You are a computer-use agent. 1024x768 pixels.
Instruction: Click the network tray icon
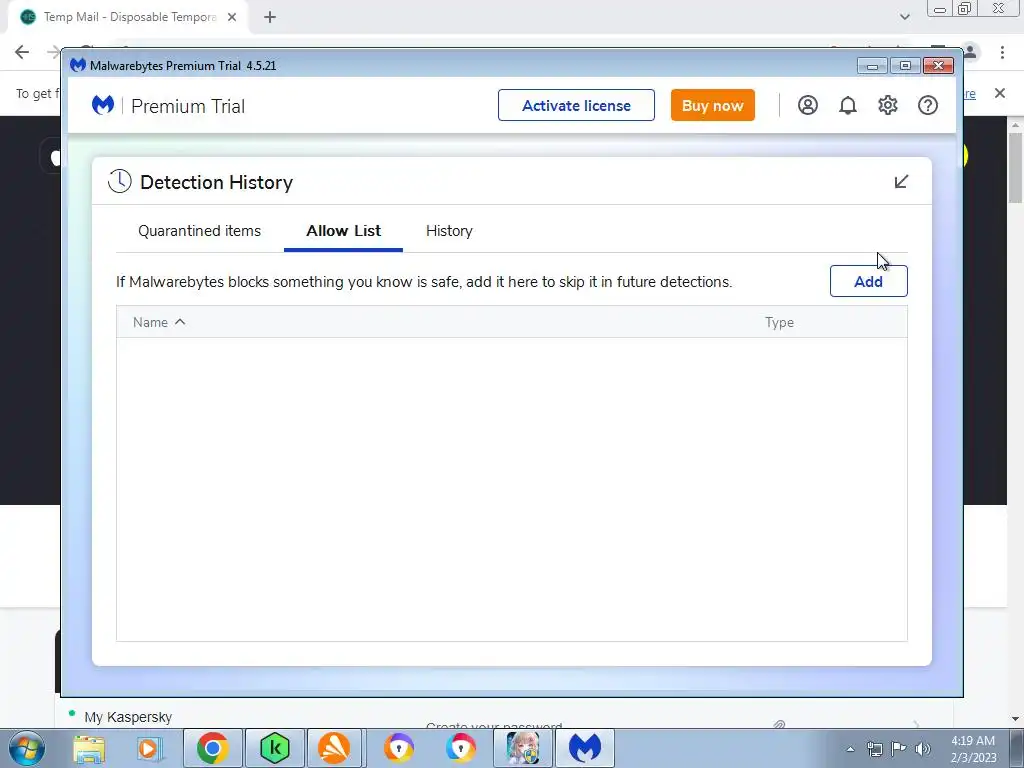coord(874,749)
